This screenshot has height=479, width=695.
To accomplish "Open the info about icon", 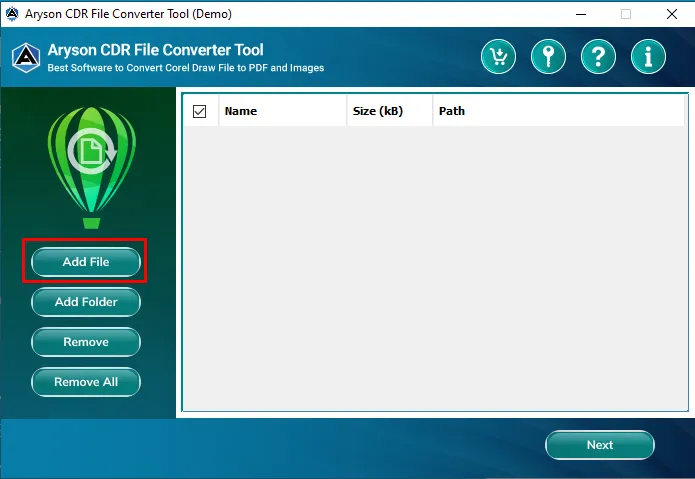I will coord(648,57).
